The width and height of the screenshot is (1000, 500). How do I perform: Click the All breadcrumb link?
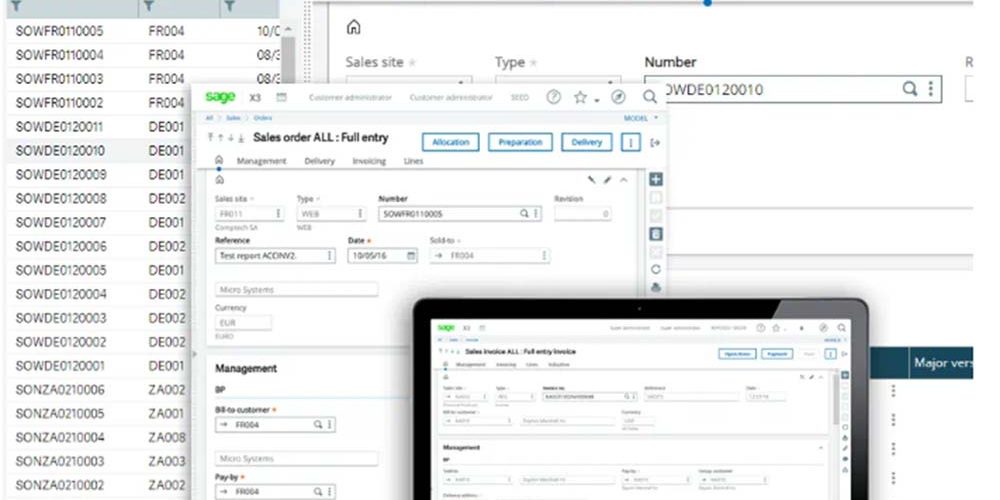[x=209, y=118]
